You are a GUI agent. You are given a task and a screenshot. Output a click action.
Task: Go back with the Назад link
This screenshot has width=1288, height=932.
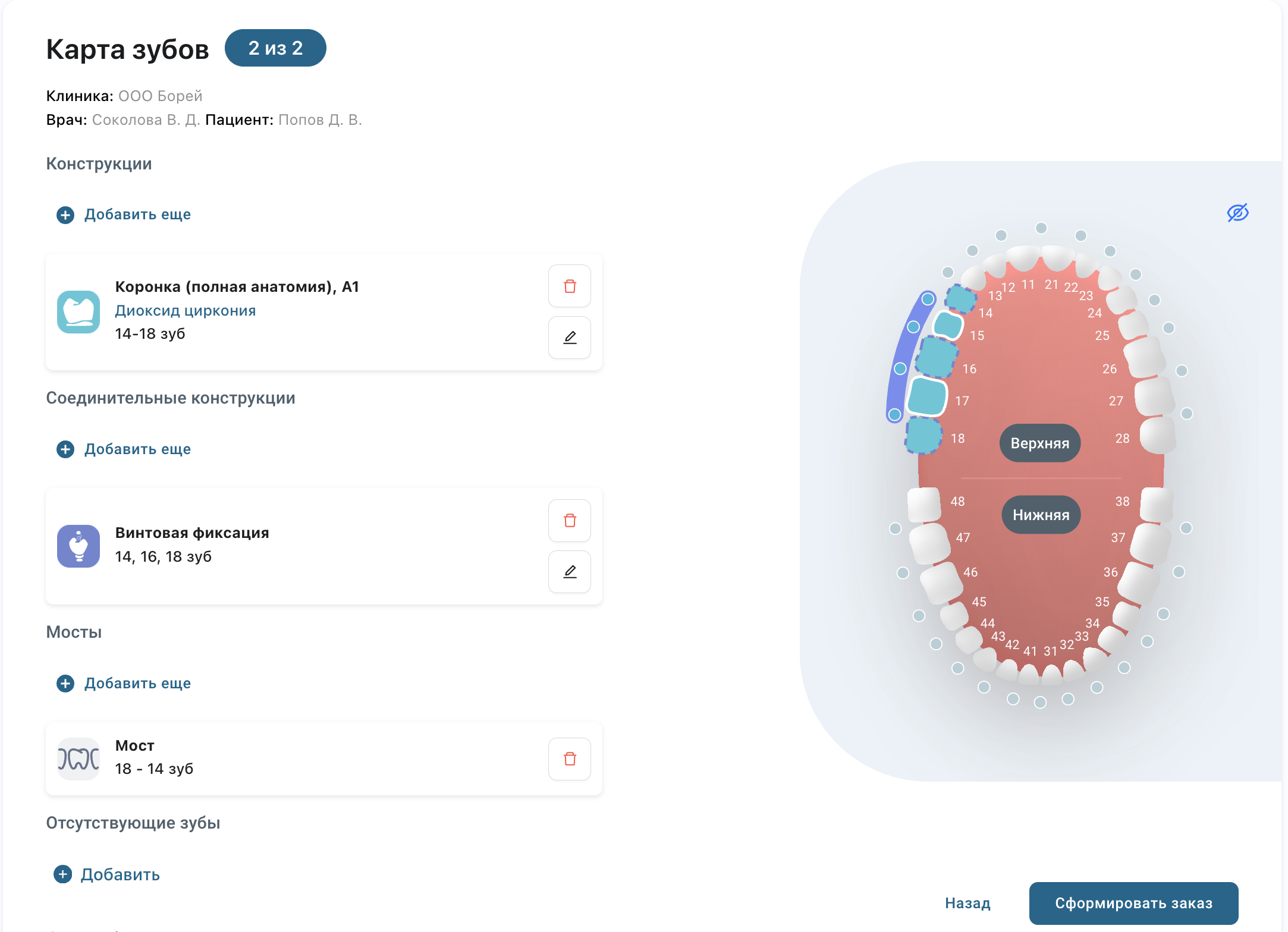pyautogui.click(x=967, y=903)
